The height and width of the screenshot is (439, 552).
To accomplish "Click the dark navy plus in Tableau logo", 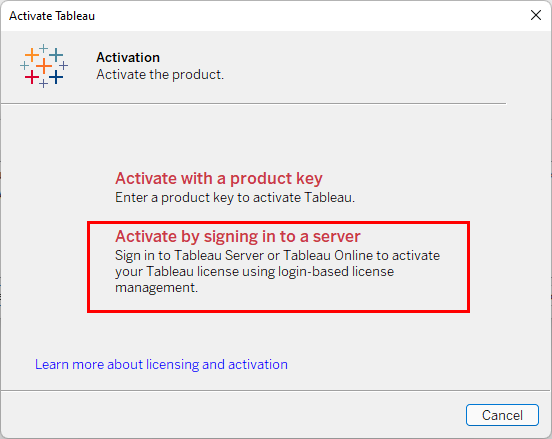I will 56,77.
